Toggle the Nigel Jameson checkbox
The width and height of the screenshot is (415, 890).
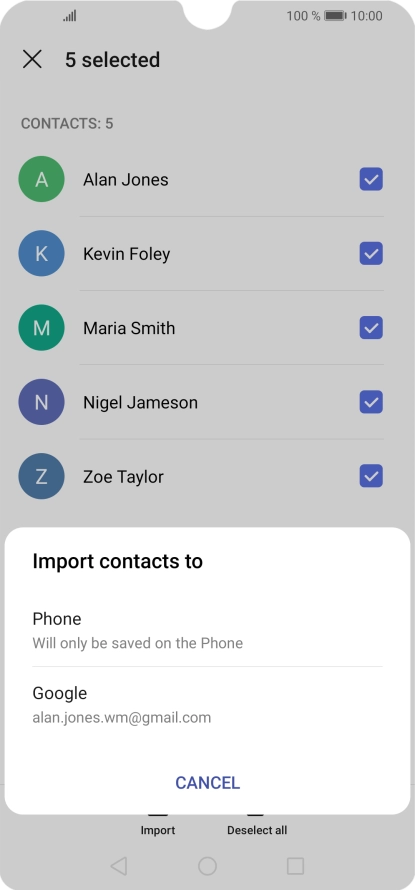point(371,402)
